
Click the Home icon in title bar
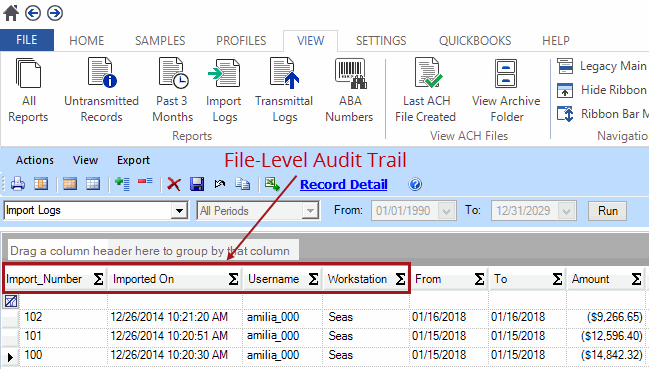[x=11, y=13]
